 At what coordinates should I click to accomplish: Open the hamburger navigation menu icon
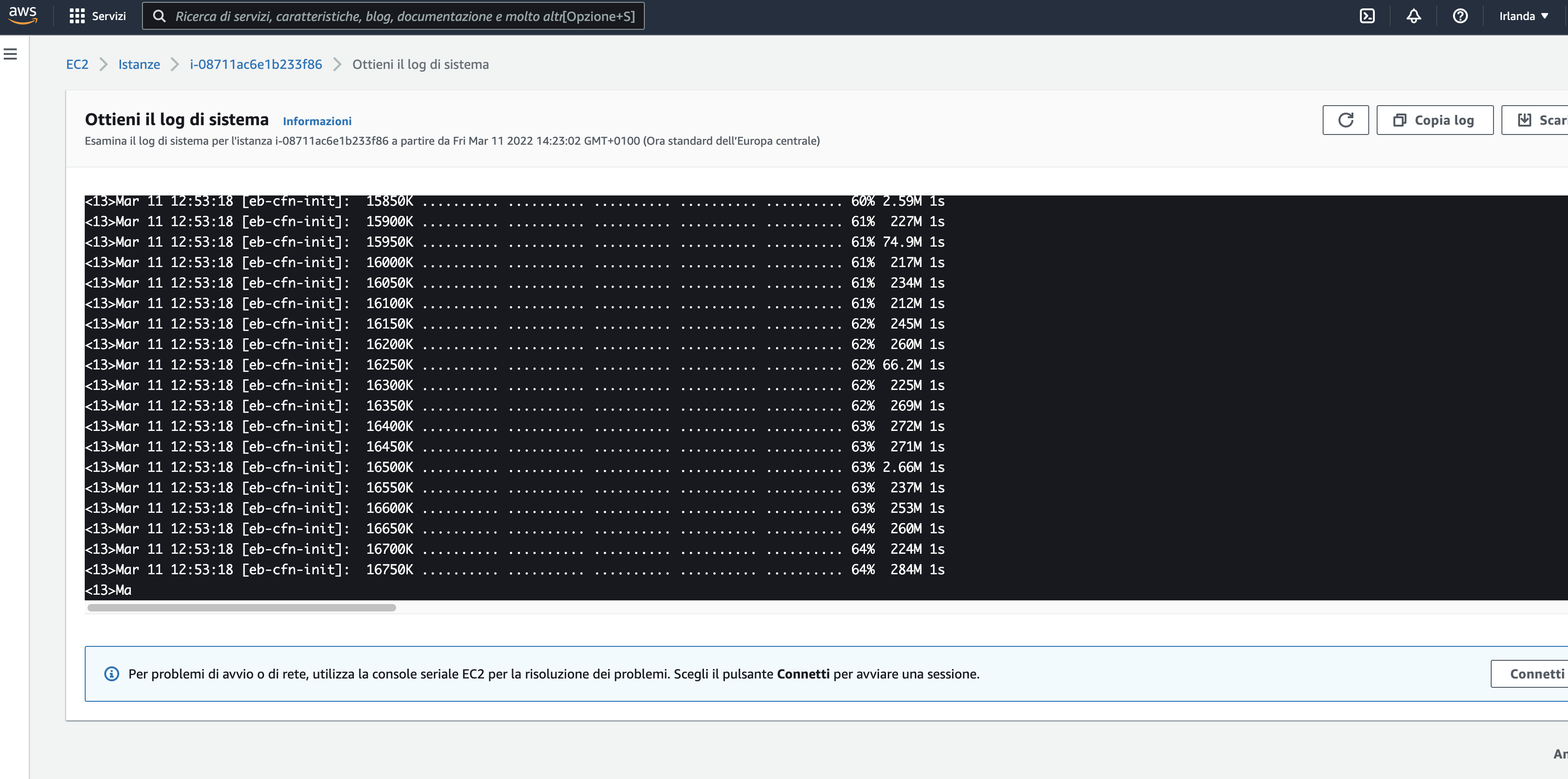[x=10, y=54]
